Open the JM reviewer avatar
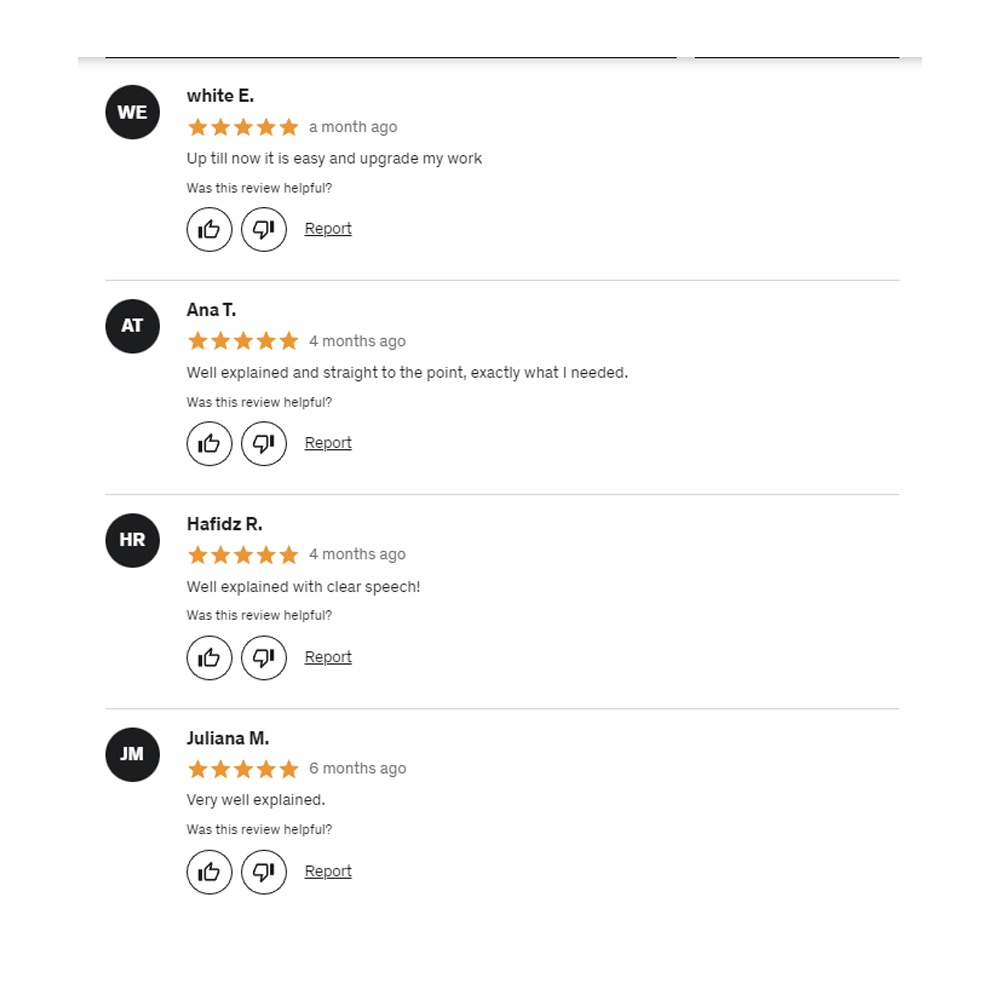 (132, 754)
